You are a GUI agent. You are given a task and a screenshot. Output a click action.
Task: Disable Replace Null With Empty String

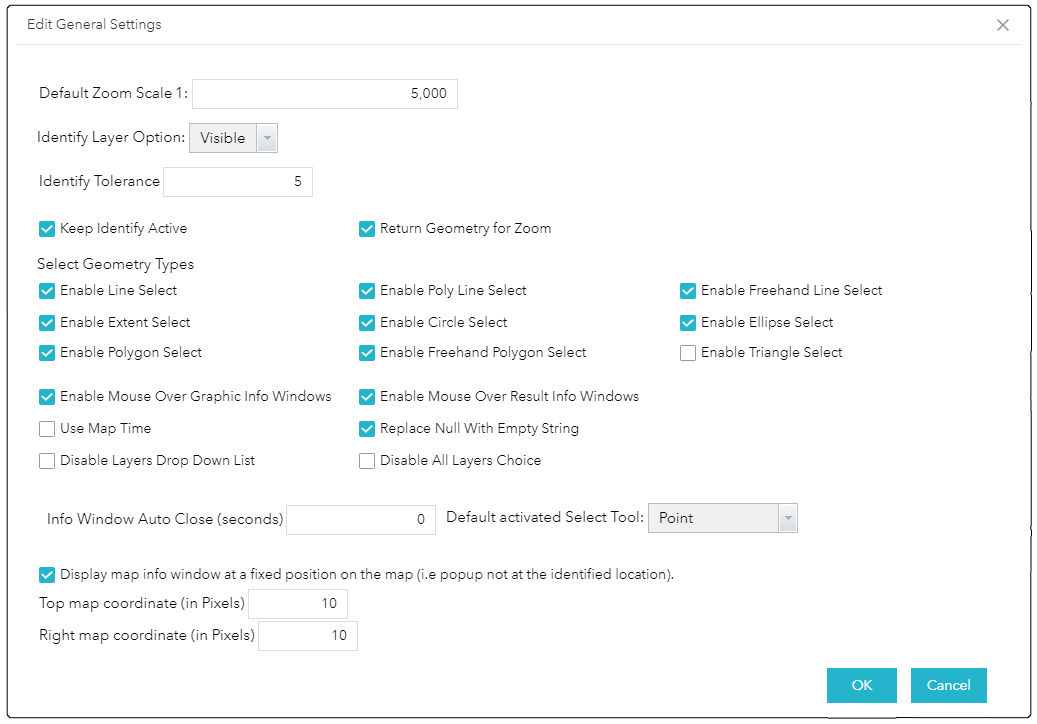click(367, 428)
